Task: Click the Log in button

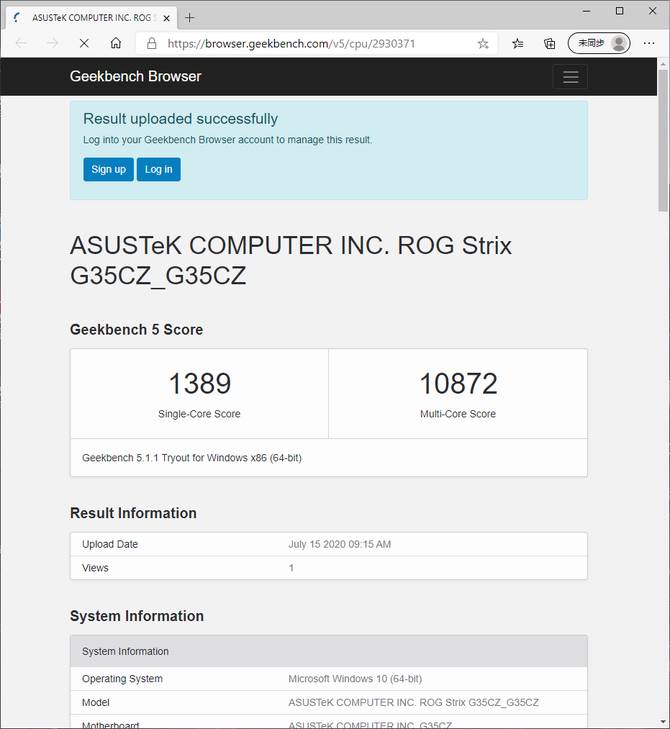Action: click(x=158, y=169)
